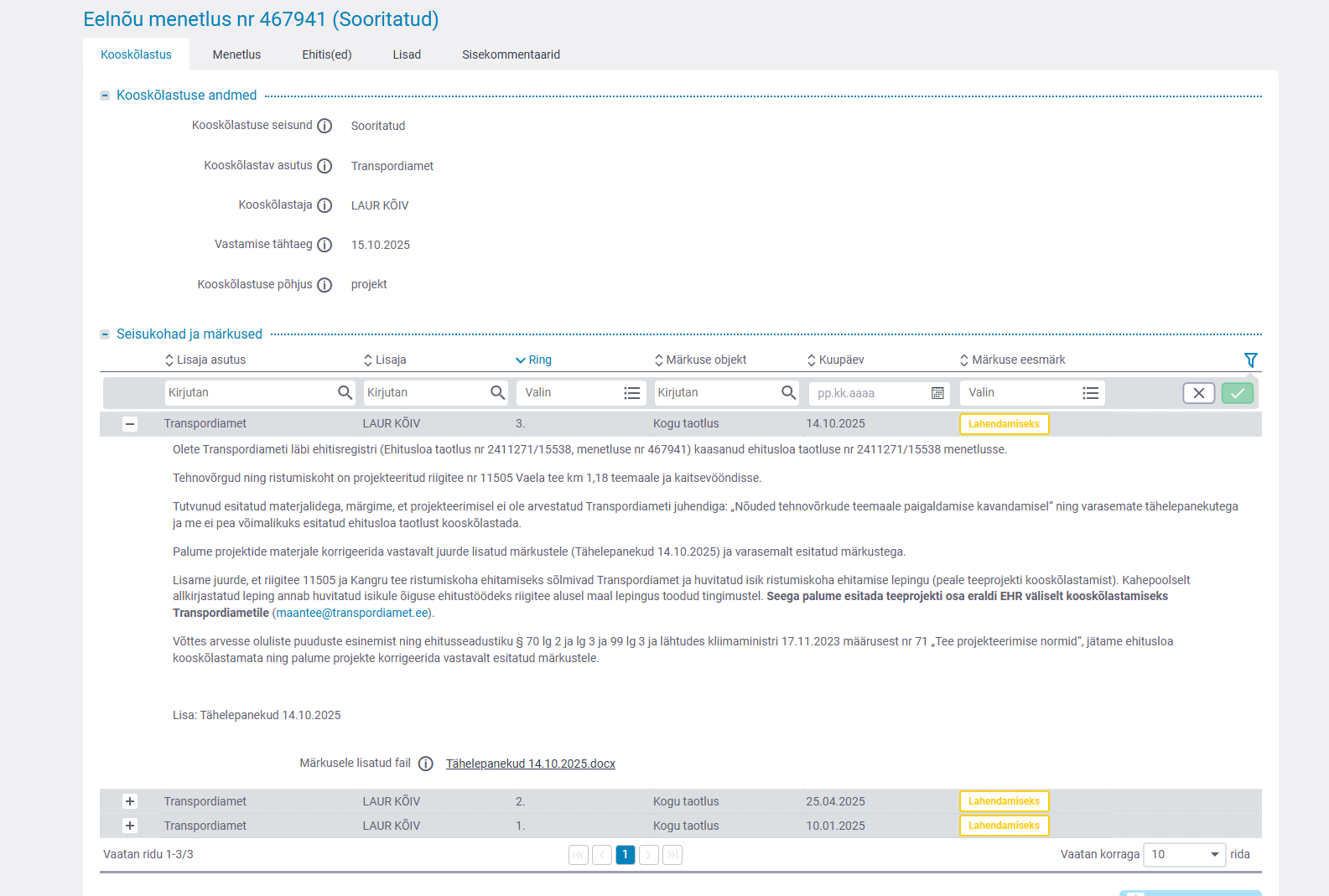Click info icon beside Vastamise tähtaeg
The height and width of the screenshot is (896, 1329).
click(324, 245)
